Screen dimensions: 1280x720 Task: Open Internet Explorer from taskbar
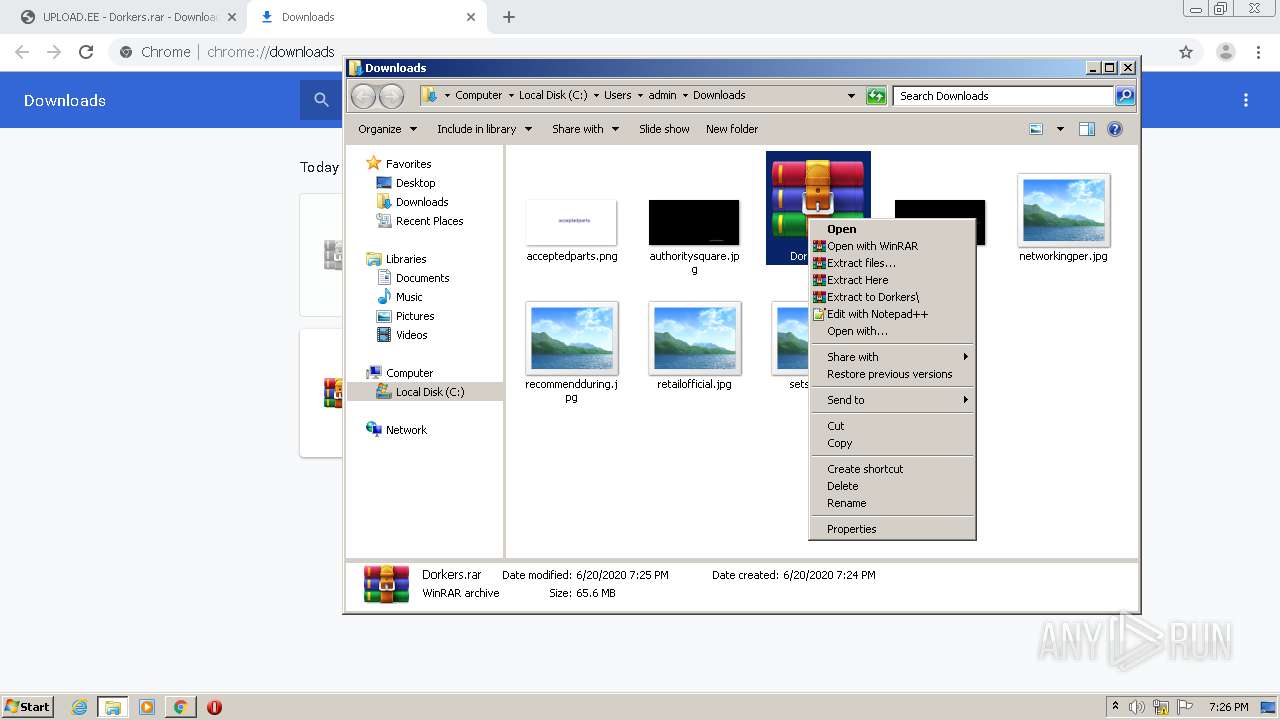(x=79, y=707)
